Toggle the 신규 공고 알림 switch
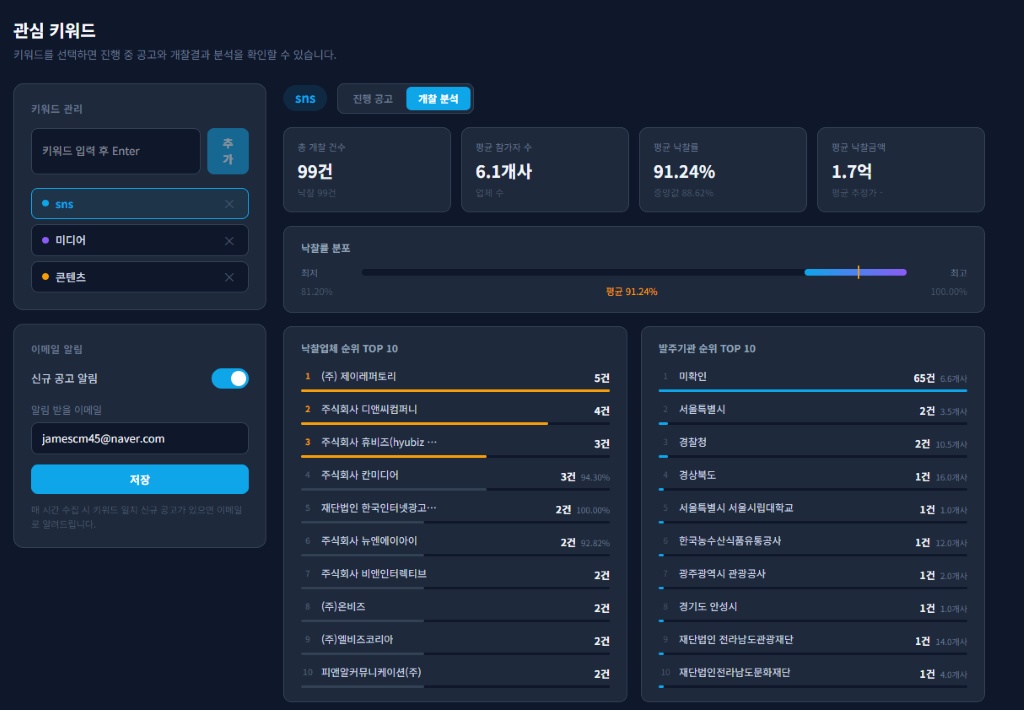Image resolution: width=1024 pixels, height=710 pixels. [x=230, y=378]
